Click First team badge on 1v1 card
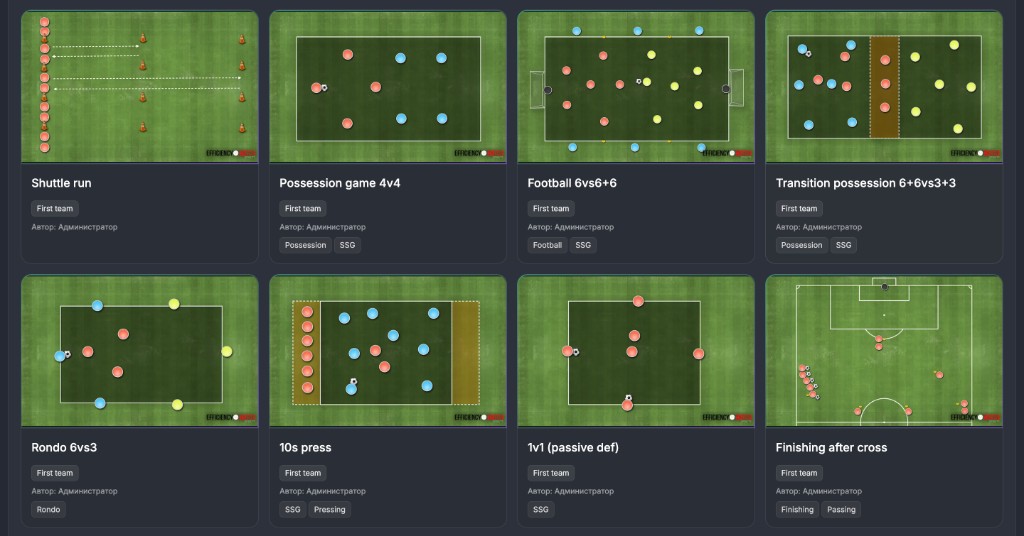This screenshot has width=1024, height=536. (551, 473)
